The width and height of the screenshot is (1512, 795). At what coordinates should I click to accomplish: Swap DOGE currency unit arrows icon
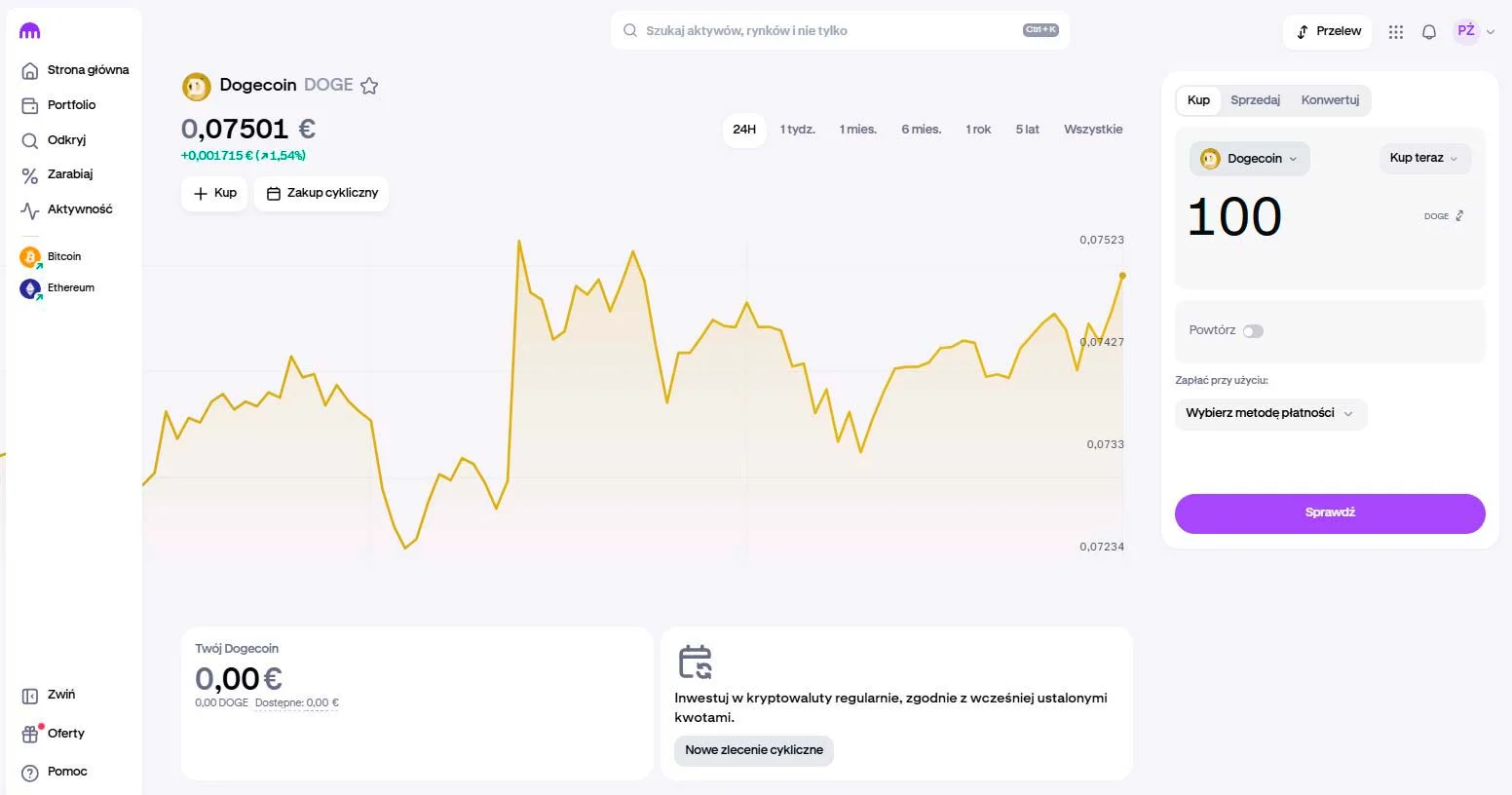[1459, 216]
